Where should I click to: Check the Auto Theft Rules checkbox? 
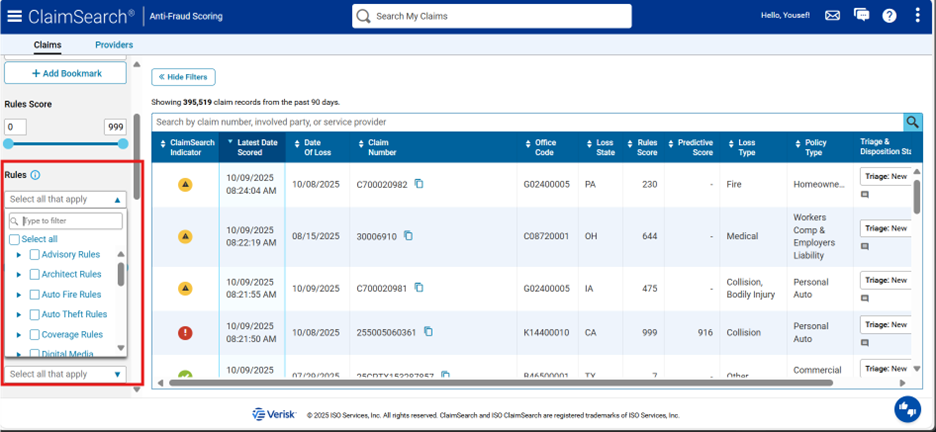click(x=35, y=314)
